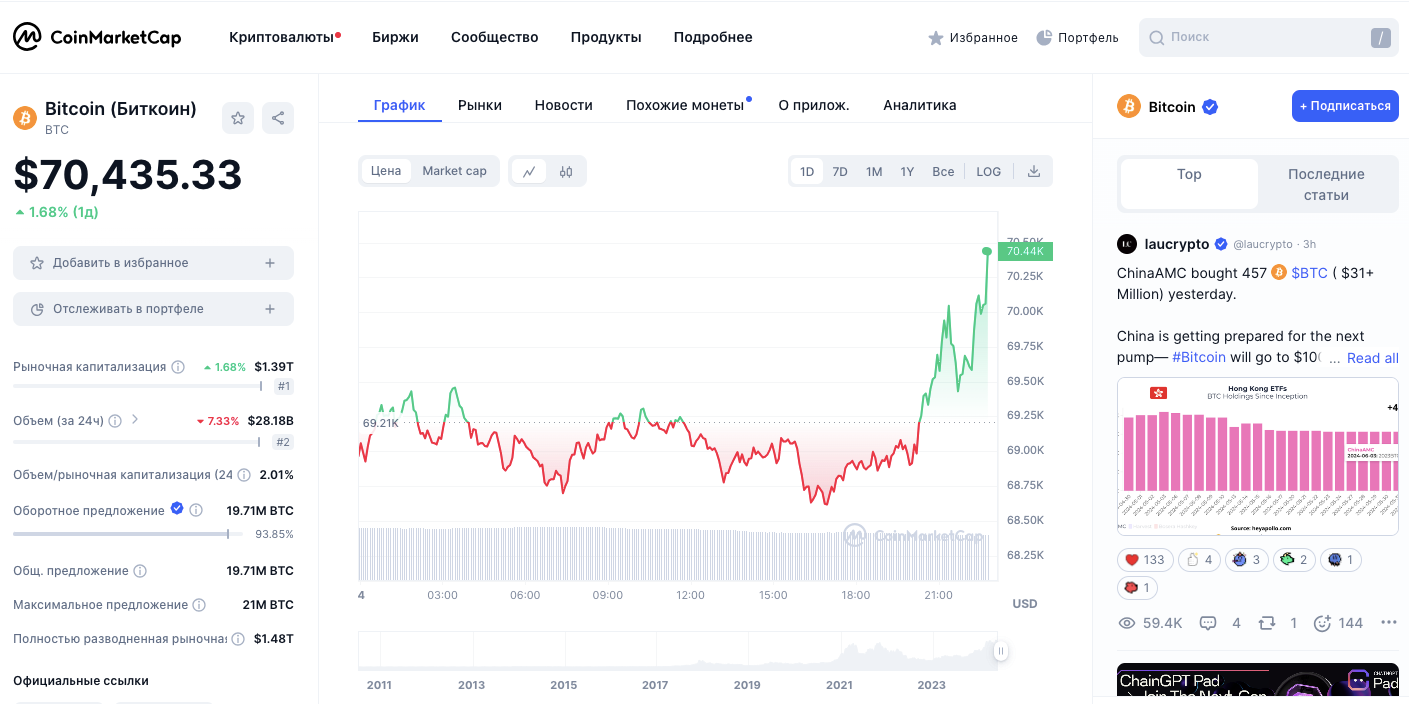Open the CoinMarketCap home logo
Viewport: 1409px width, 704px height.
pos(97,37)
